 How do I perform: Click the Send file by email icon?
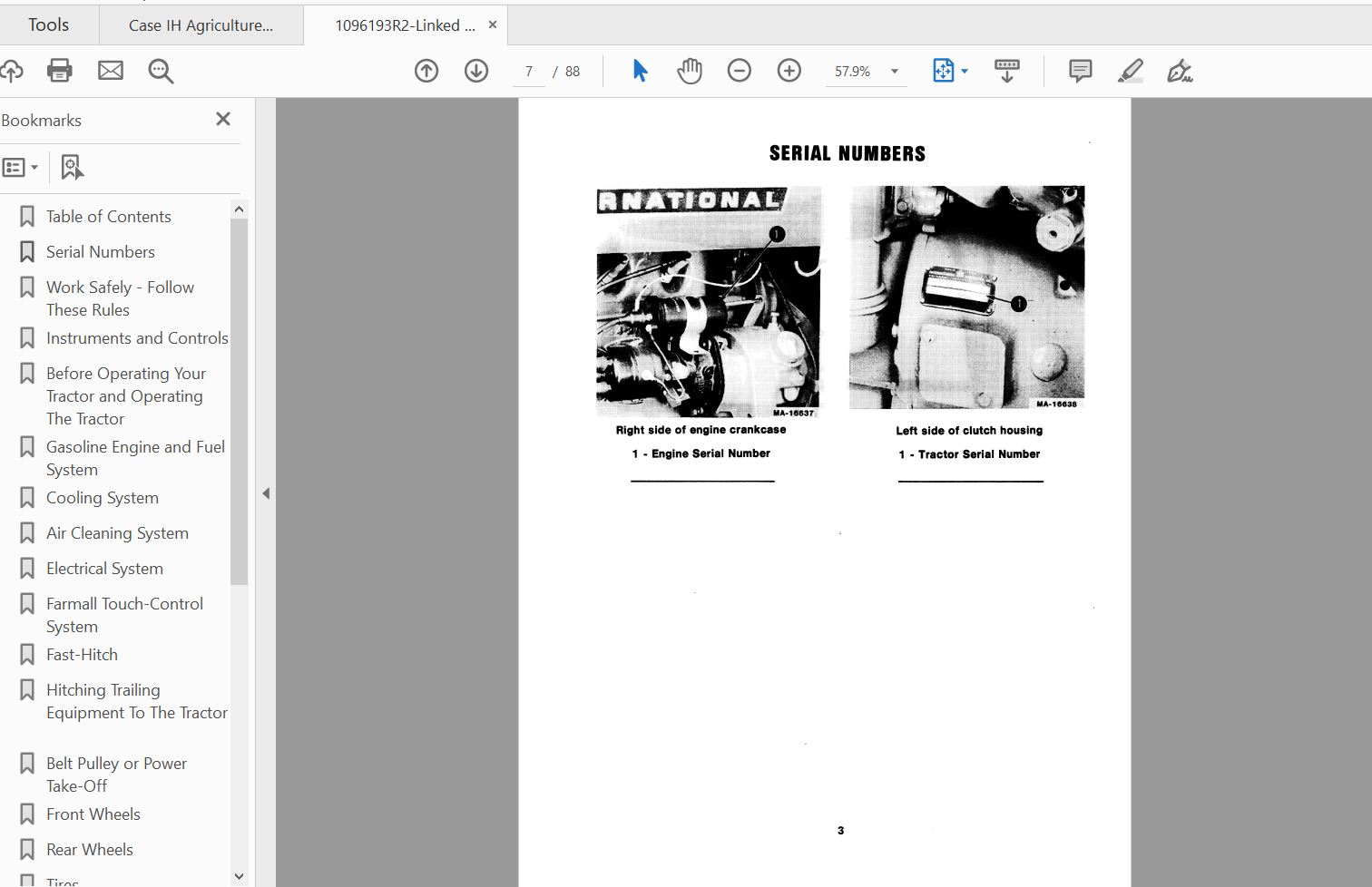click(111, 71)
